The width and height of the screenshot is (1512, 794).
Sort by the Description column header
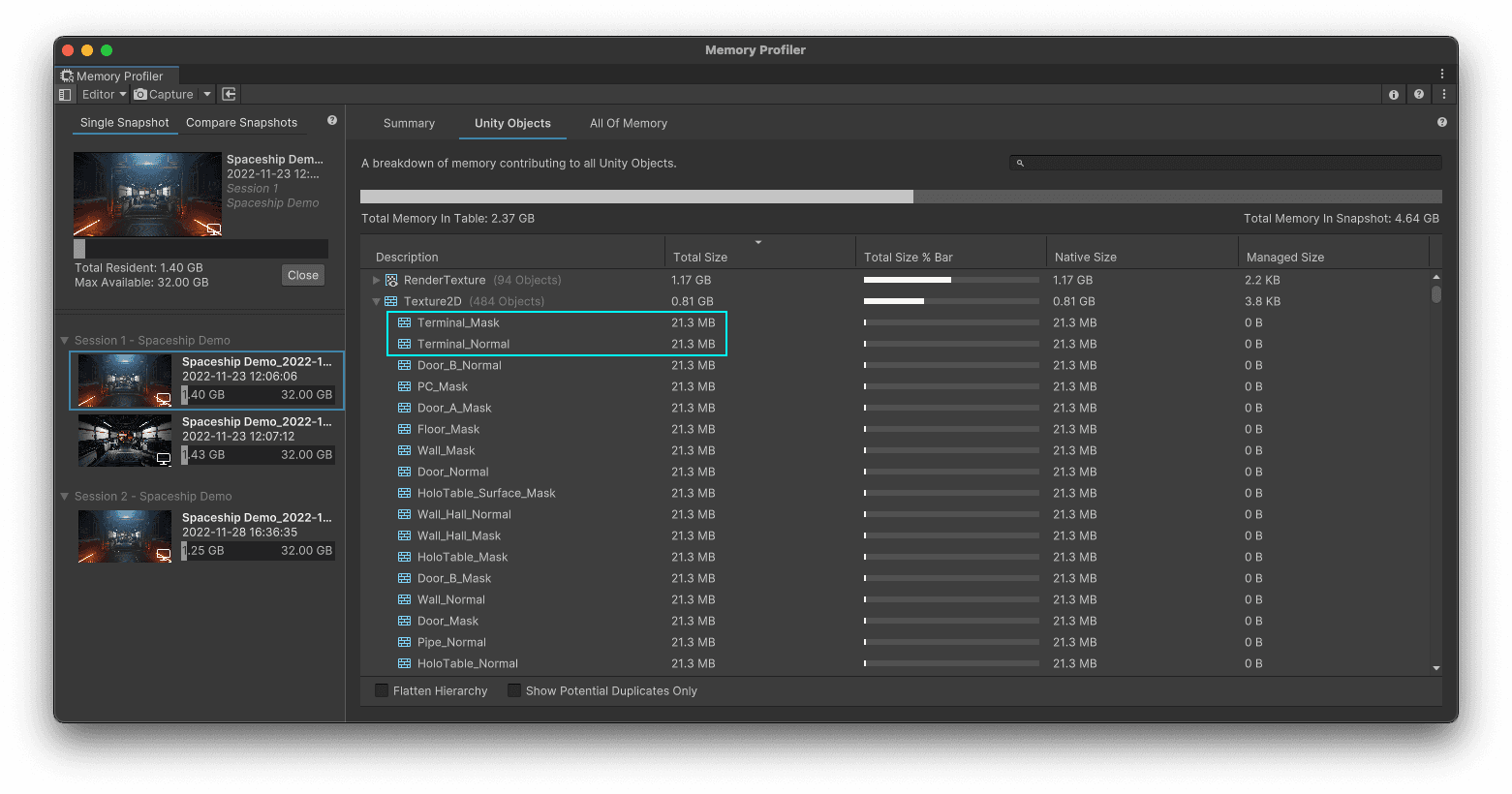pyautogui.click(x=512, y=252)
